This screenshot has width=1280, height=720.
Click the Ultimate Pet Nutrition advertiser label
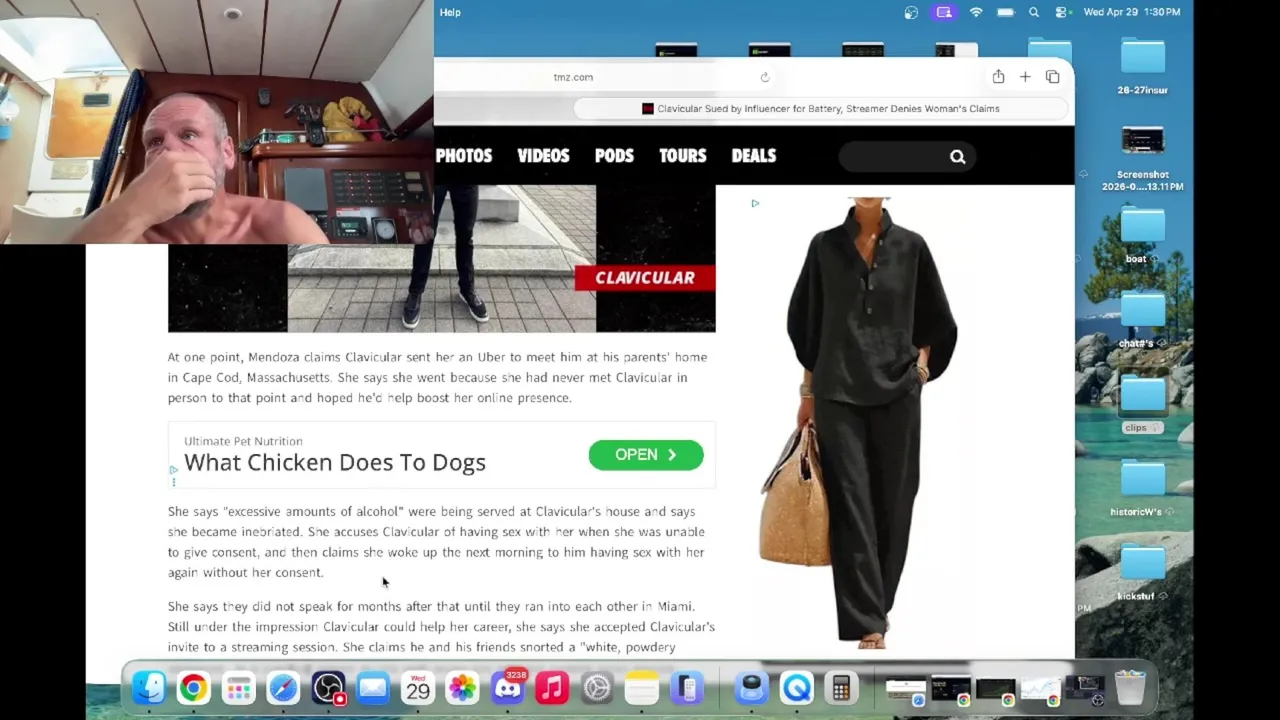(x=243, y=441)
